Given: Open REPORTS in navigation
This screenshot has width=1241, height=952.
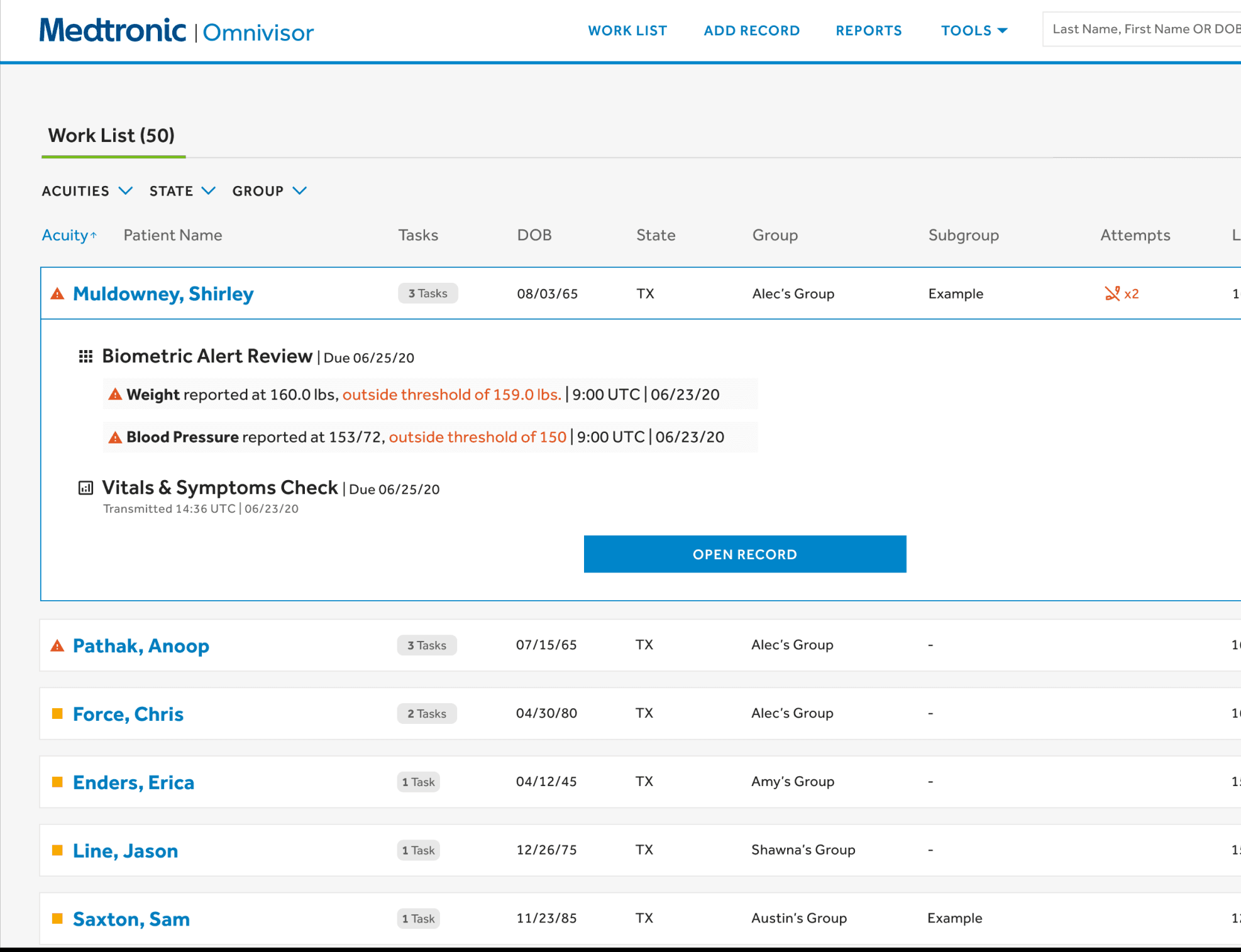Looking at the screenshot, I should tap(868, 30).
